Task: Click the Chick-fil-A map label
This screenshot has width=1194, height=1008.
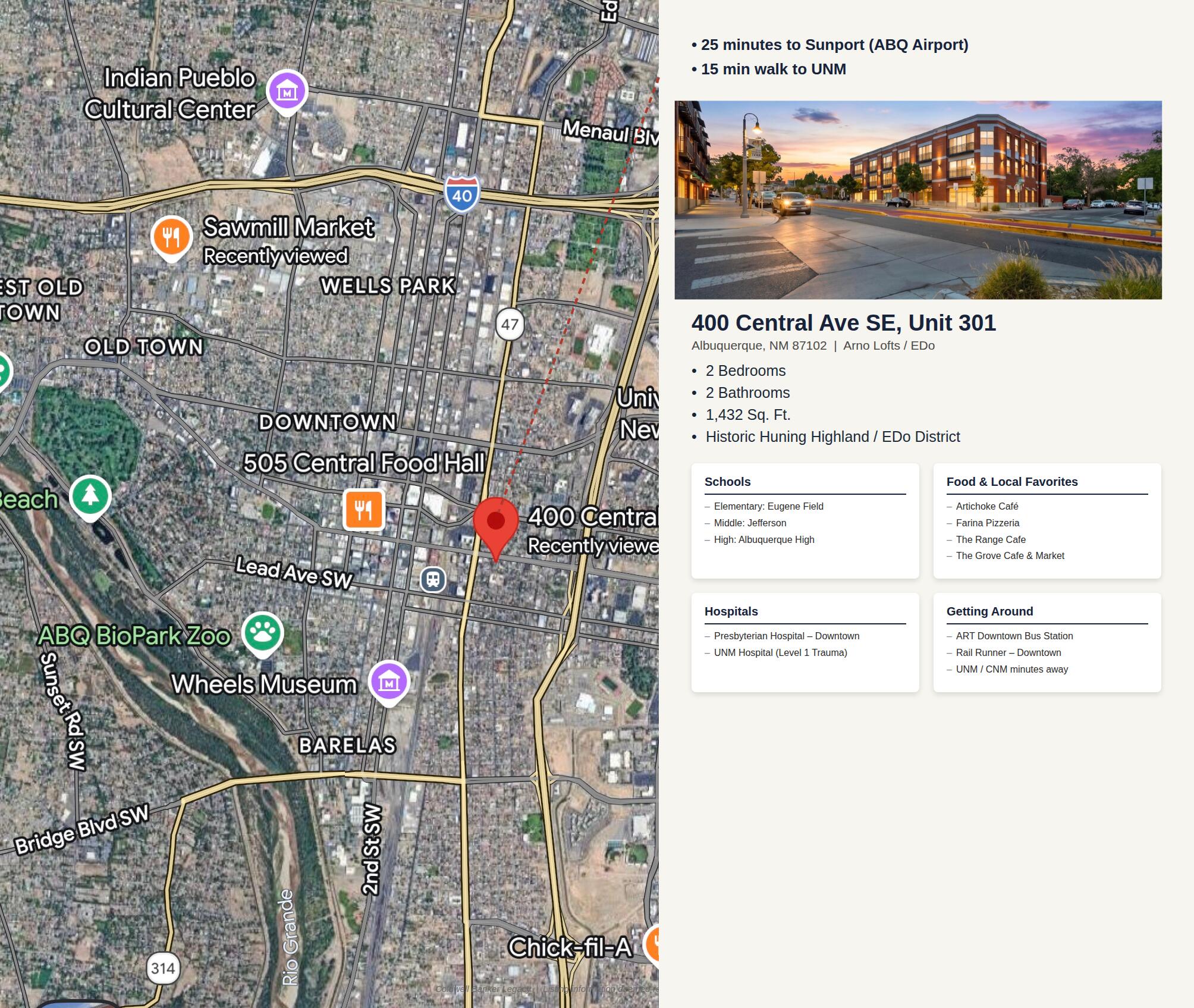Action: 570,947
